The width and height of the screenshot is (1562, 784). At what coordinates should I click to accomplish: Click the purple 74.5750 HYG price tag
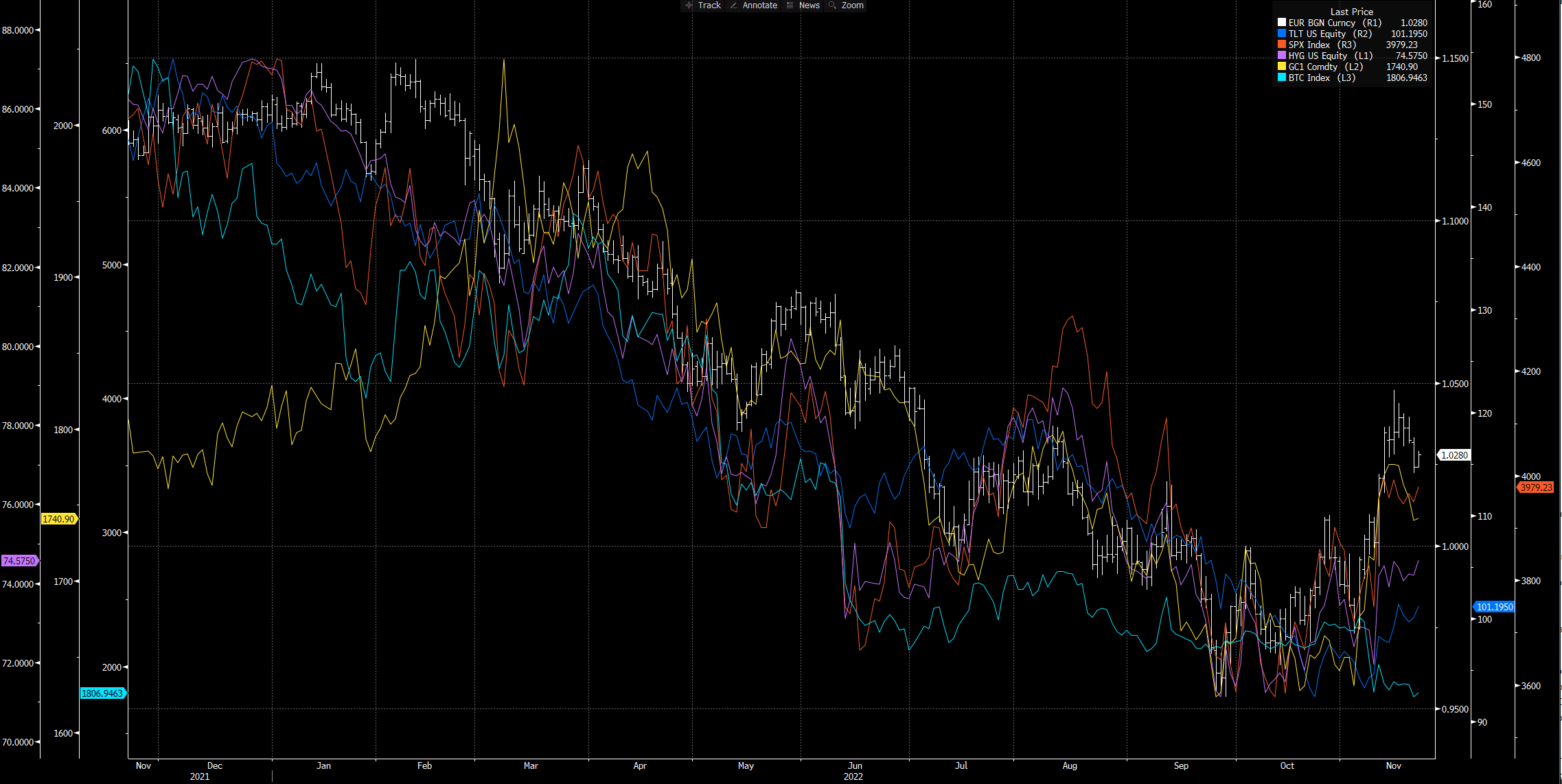(x=19, y=561)
